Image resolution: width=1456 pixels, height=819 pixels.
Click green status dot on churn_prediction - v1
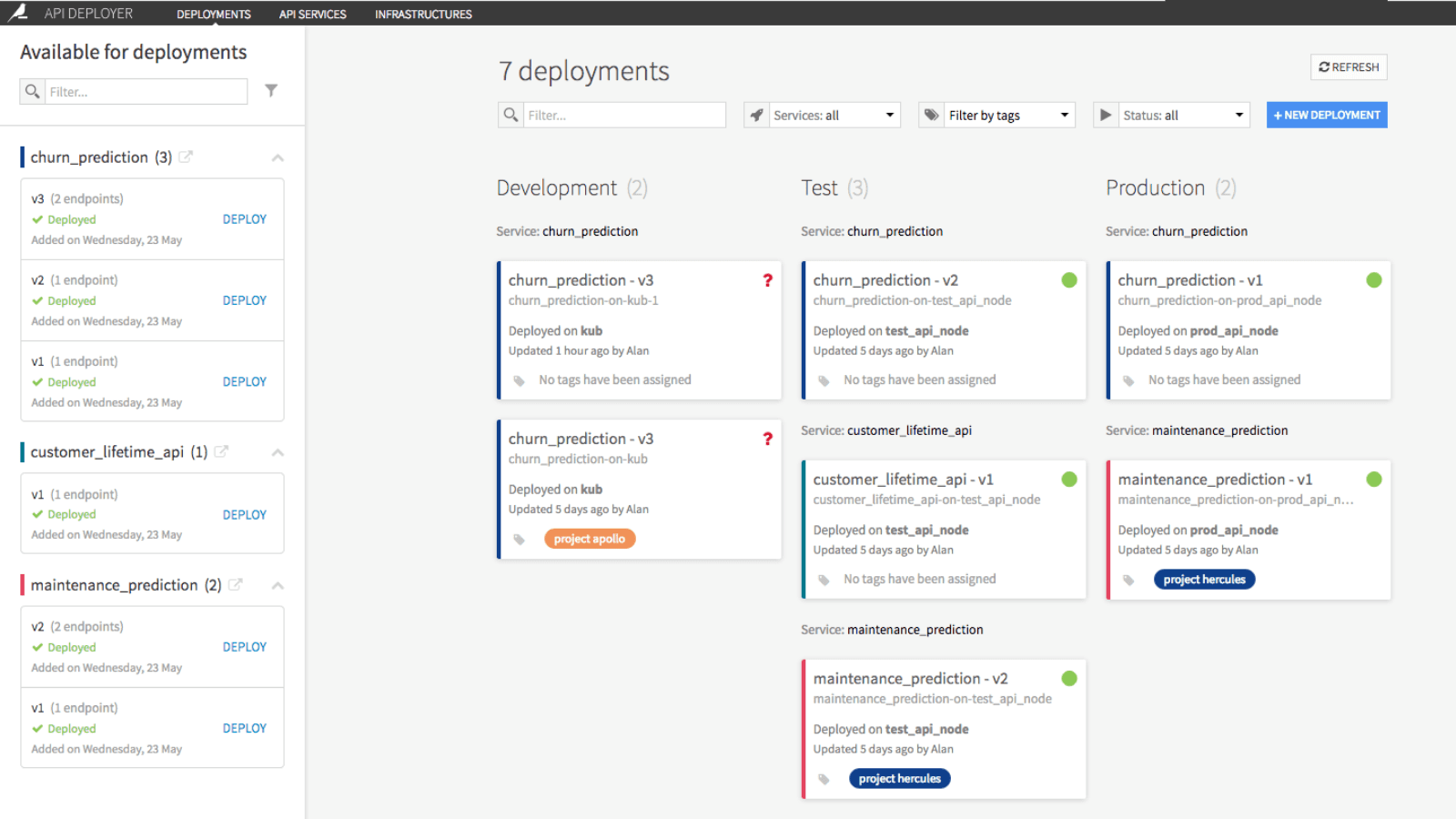click(x=1374, y=279)
